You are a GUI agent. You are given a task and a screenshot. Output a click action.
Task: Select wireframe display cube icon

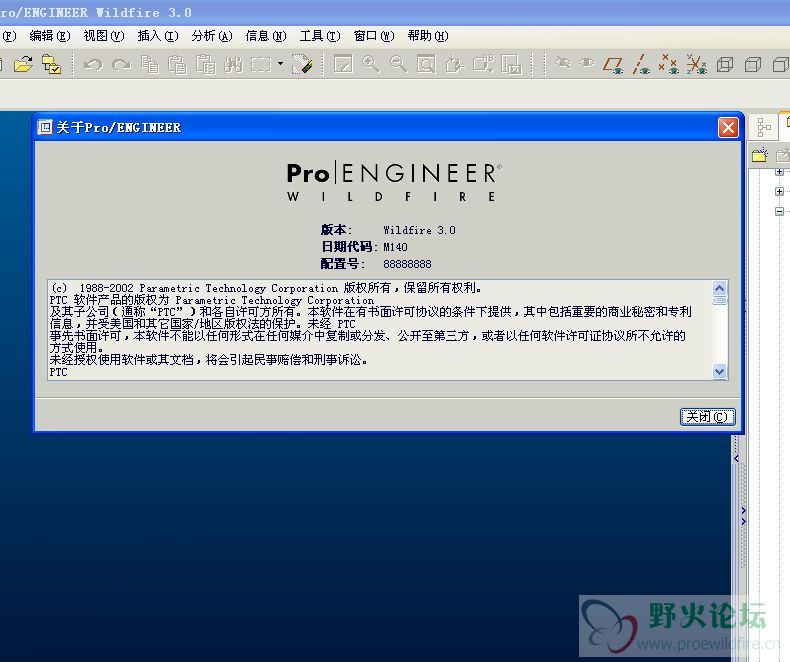(x=725, y=64)
